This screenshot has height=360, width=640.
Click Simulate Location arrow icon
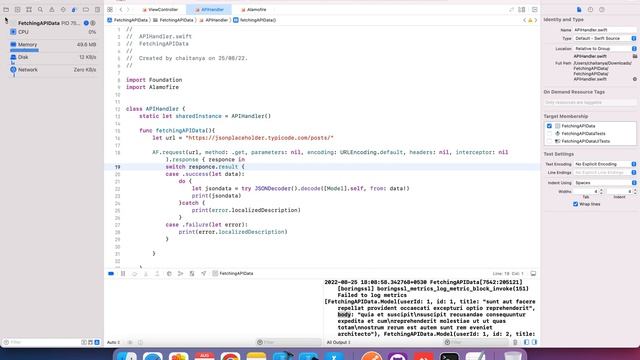(x=203, y=273)
